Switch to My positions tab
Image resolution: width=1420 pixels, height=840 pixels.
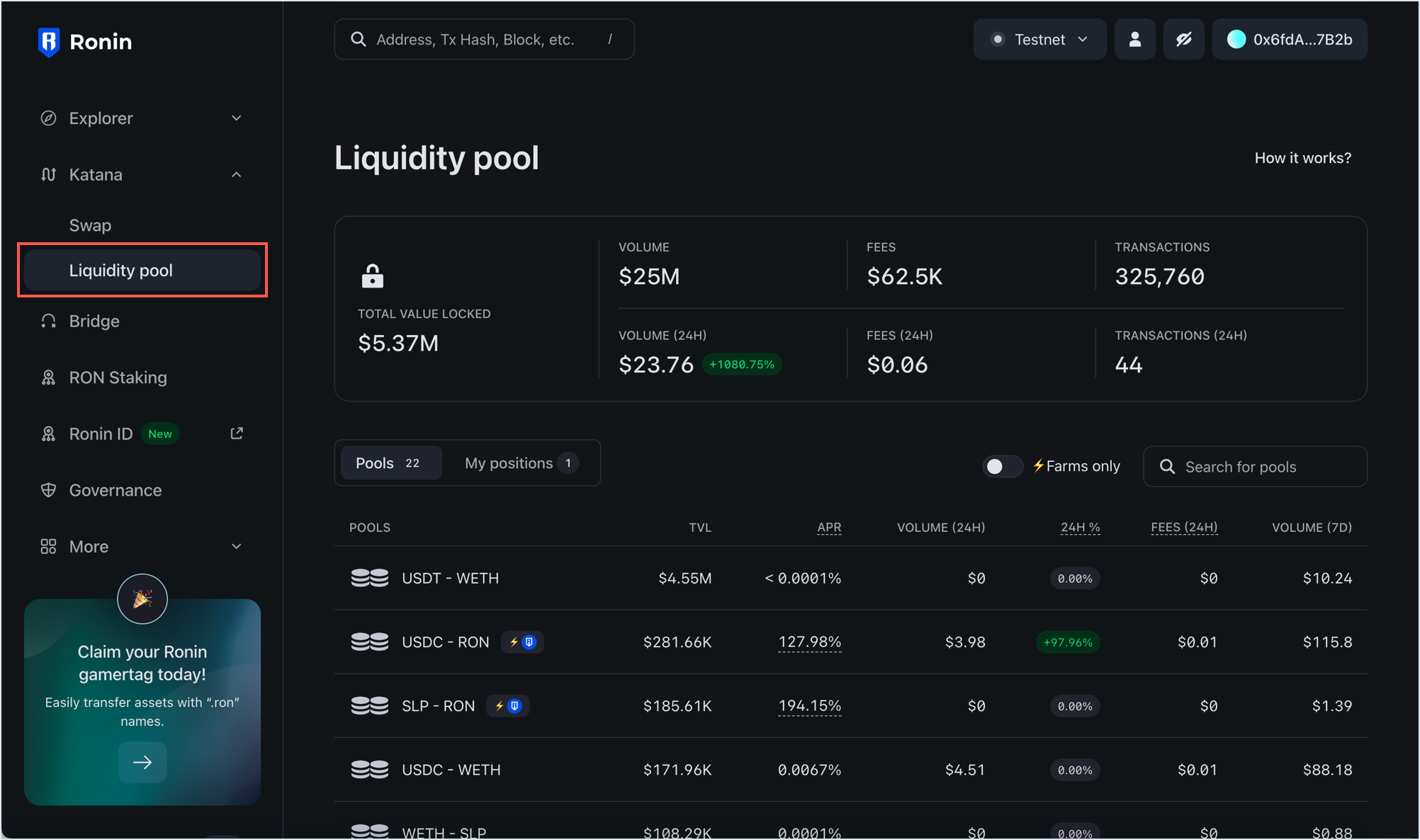[x=521, y=462]
